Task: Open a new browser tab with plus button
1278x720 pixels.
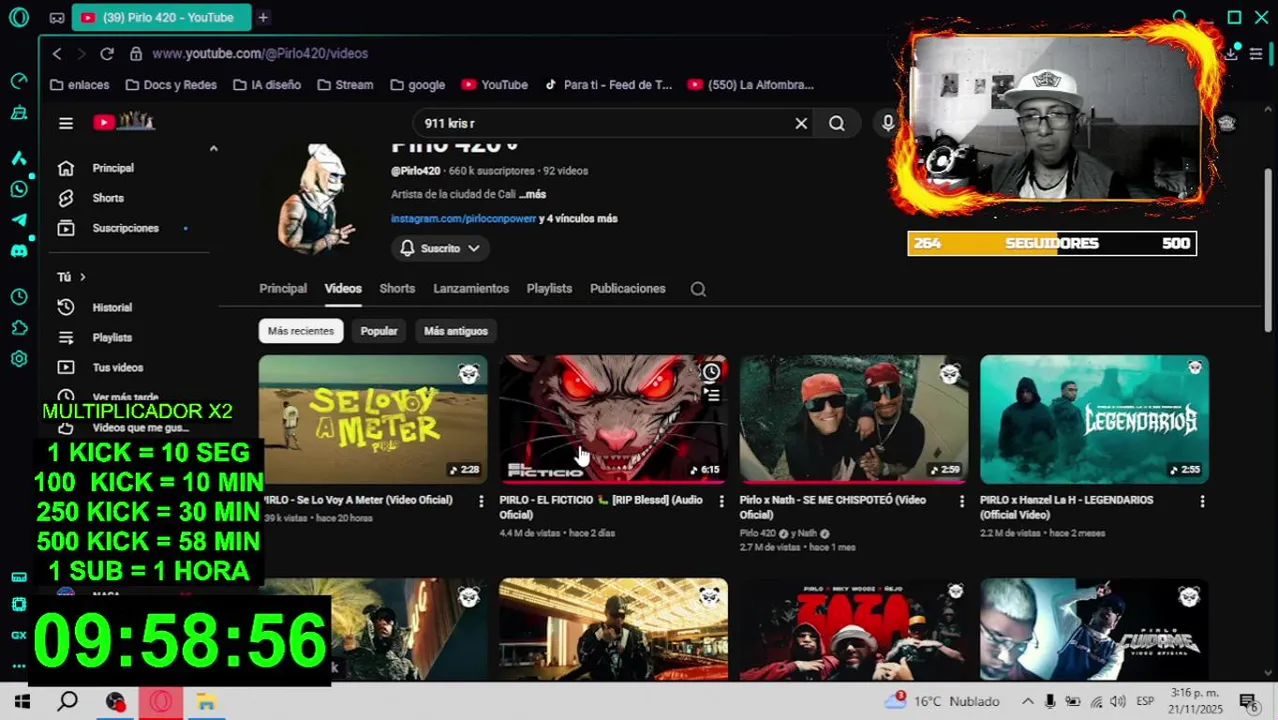Action: coord(263,17)
